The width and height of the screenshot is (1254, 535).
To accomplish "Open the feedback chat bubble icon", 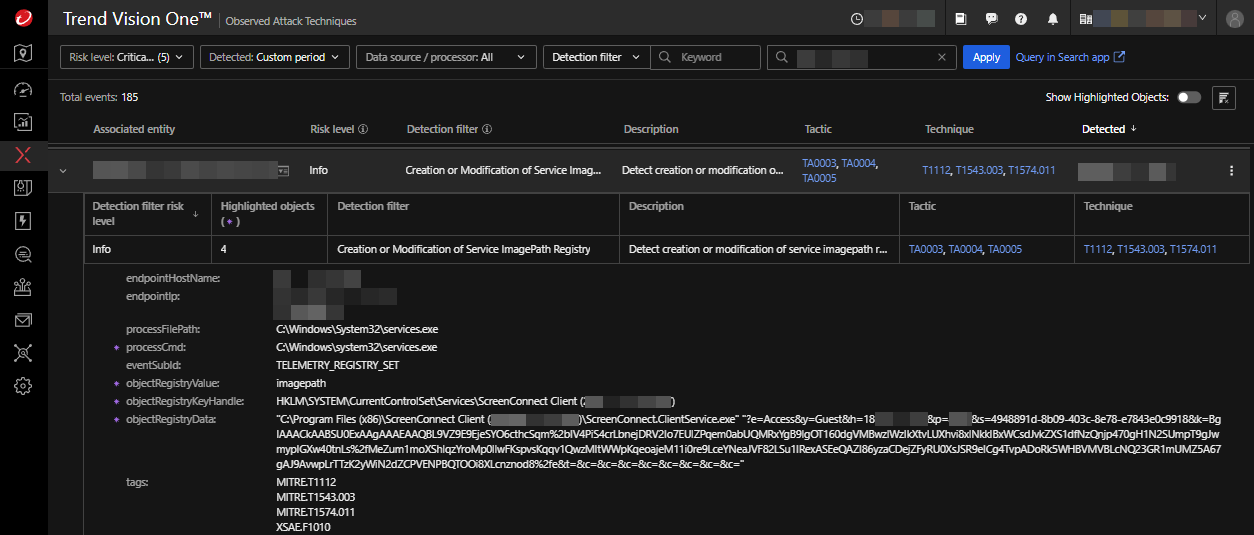I will tap(991, 19).
